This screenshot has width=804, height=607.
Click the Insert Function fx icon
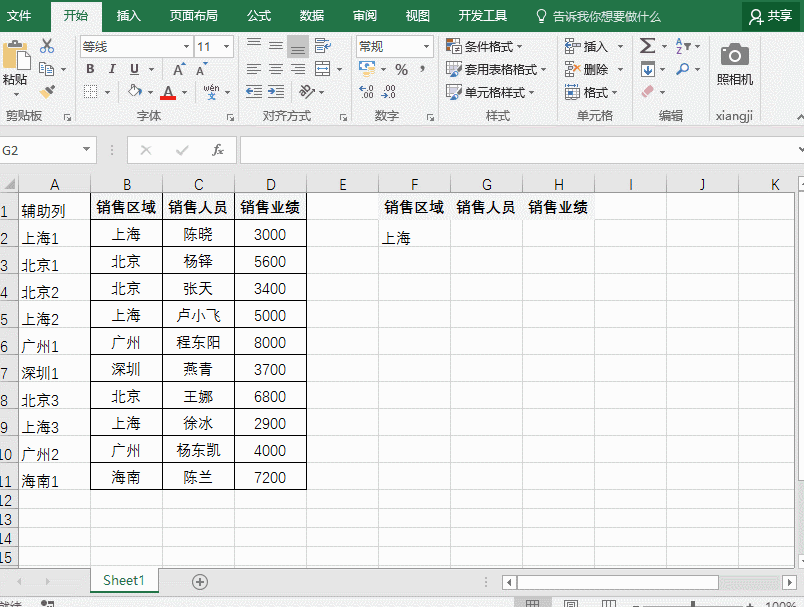coord(218,150)
